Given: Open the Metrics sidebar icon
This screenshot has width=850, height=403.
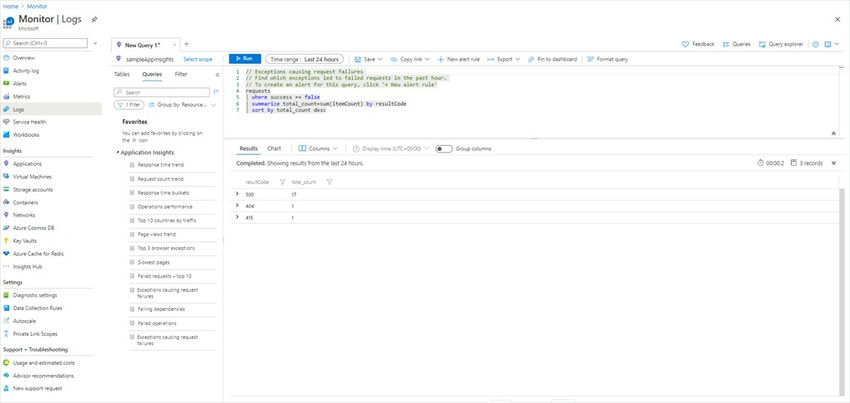Looking at the screenshot, I should click(7, 96).
